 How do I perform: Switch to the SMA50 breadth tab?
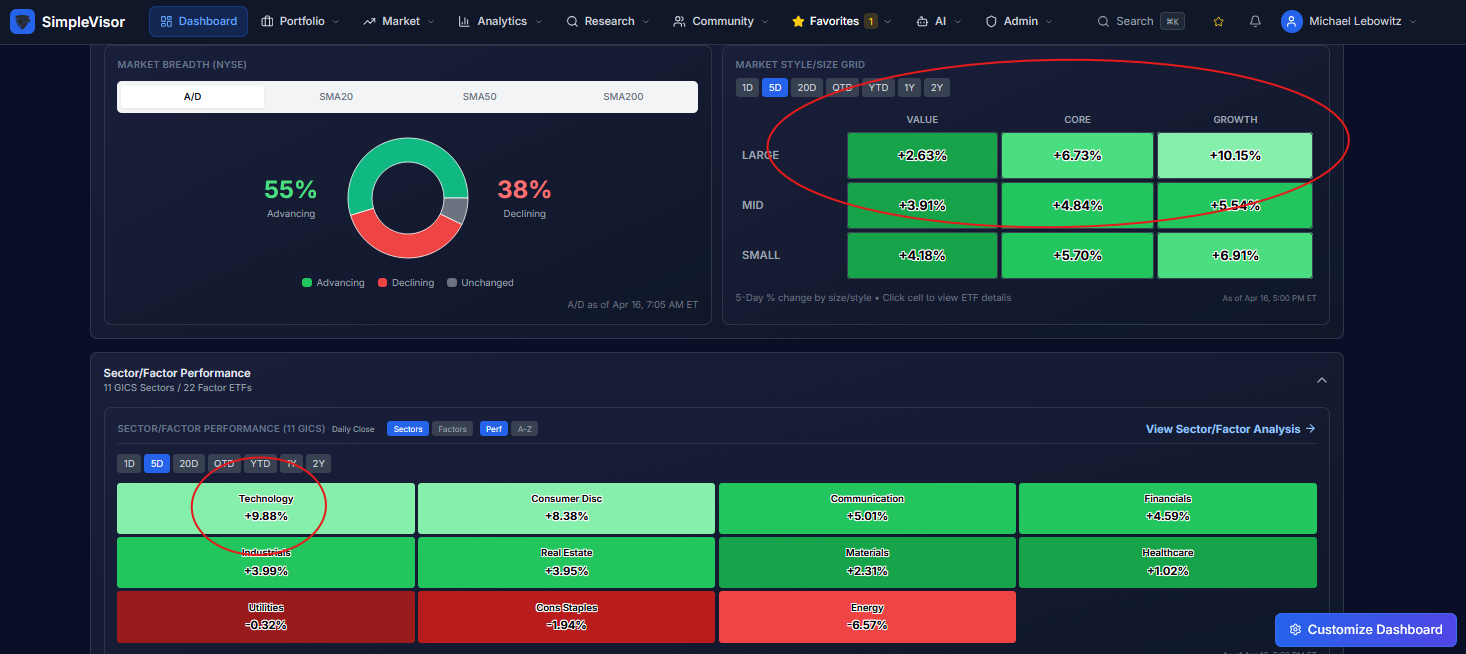tap(479, 97)
